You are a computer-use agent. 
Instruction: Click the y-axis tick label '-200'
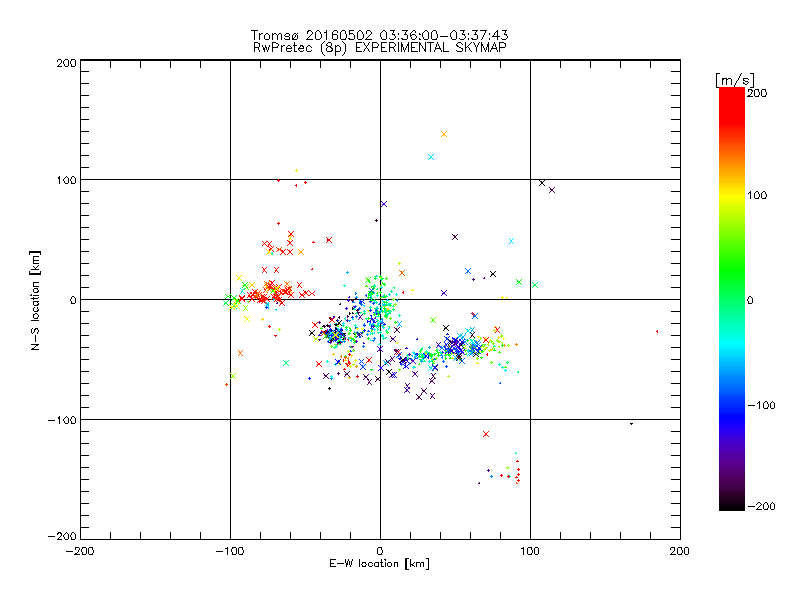62,536
